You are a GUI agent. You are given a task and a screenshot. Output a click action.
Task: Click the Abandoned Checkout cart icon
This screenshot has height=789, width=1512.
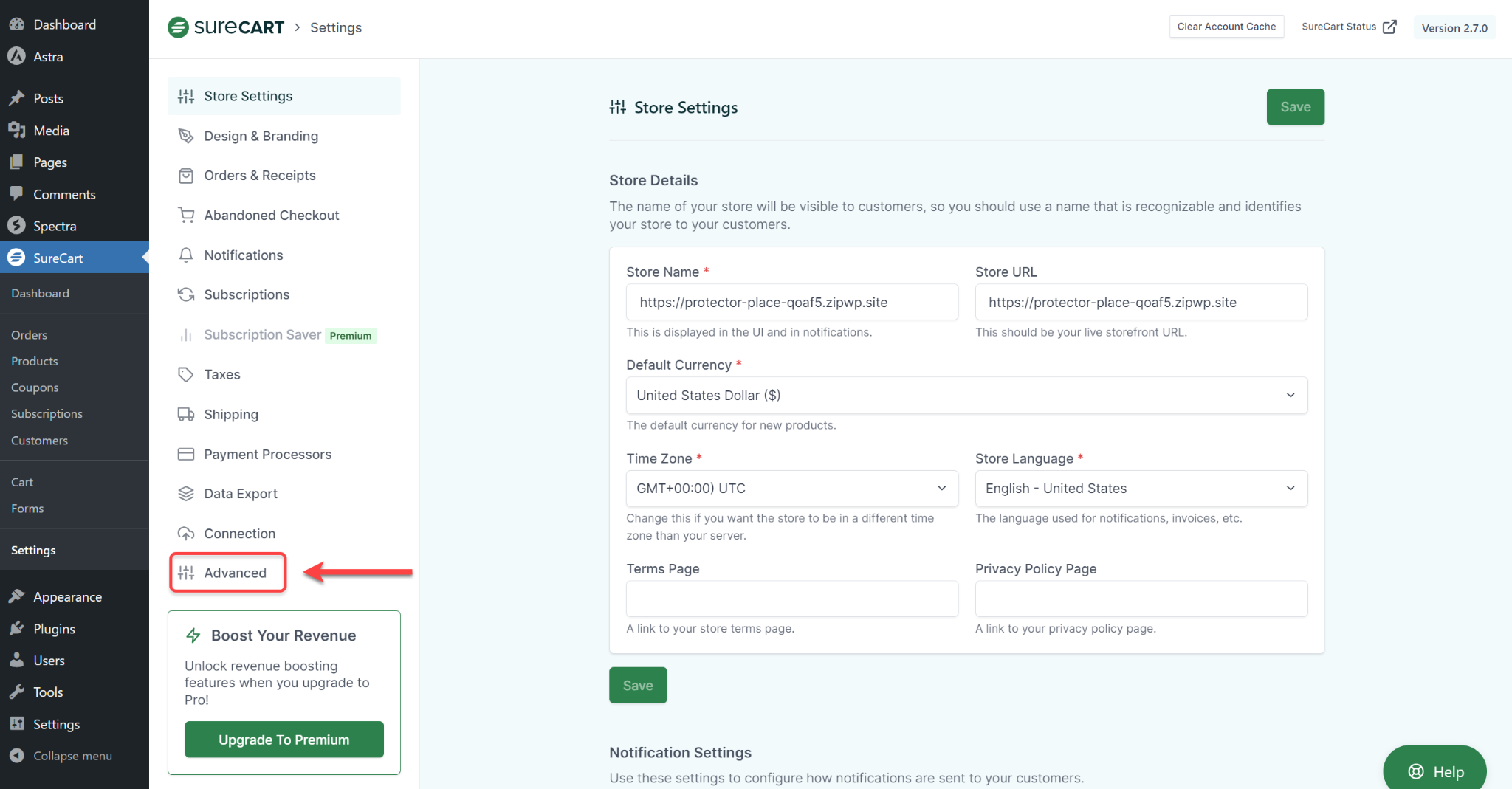coord(185,215)
